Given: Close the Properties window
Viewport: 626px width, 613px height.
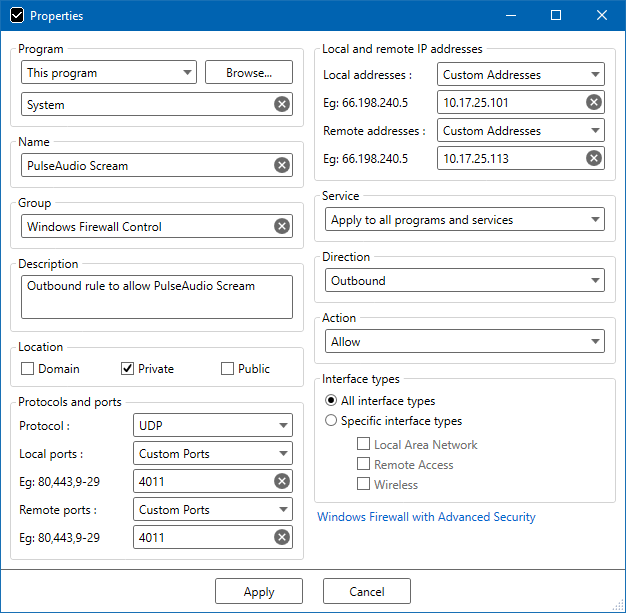Looking at the screenshot, I should (602, 16).
